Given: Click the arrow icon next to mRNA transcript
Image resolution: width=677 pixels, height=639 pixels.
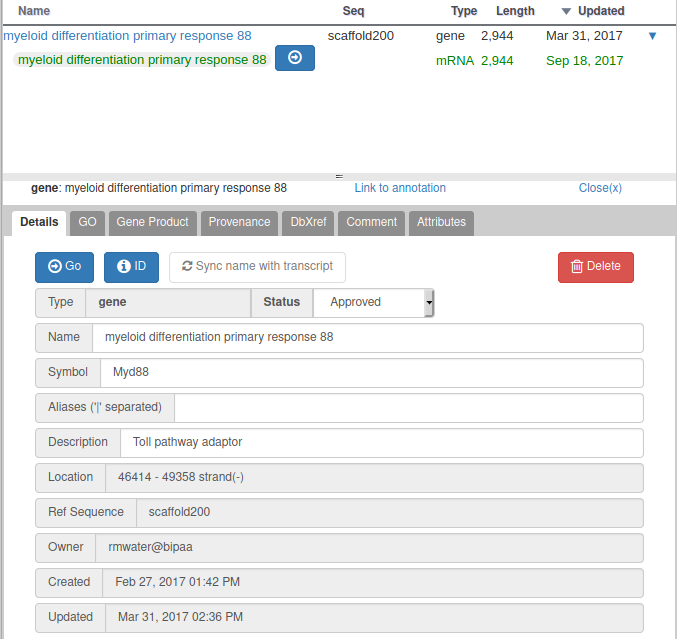Looking at the screenshot, I should (x=294, y=59).
